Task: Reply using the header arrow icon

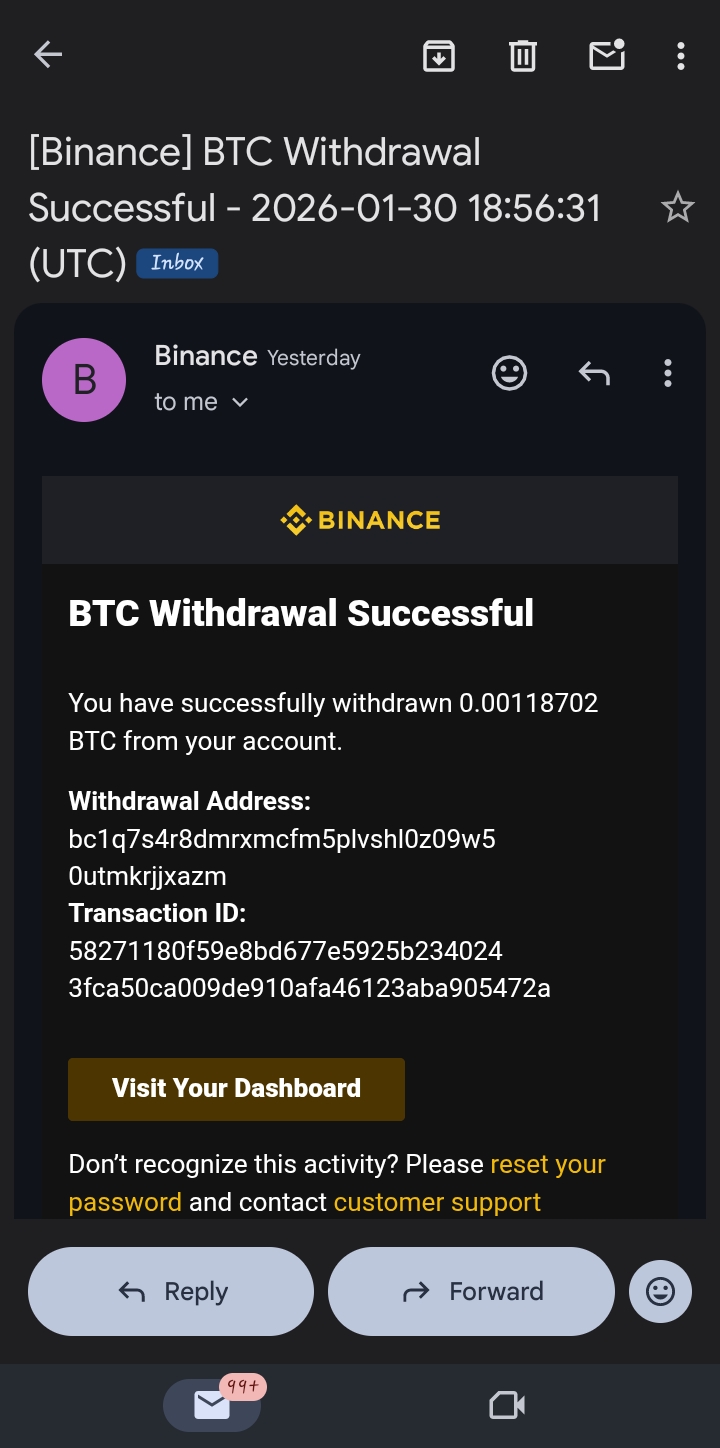Action: coord(594,374)
